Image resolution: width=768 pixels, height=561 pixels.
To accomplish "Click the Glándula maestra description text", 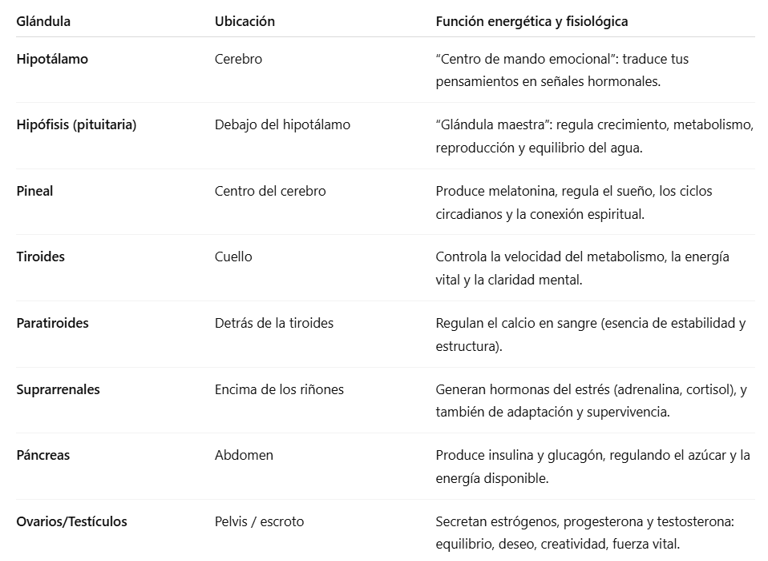I will pos(595,136).
